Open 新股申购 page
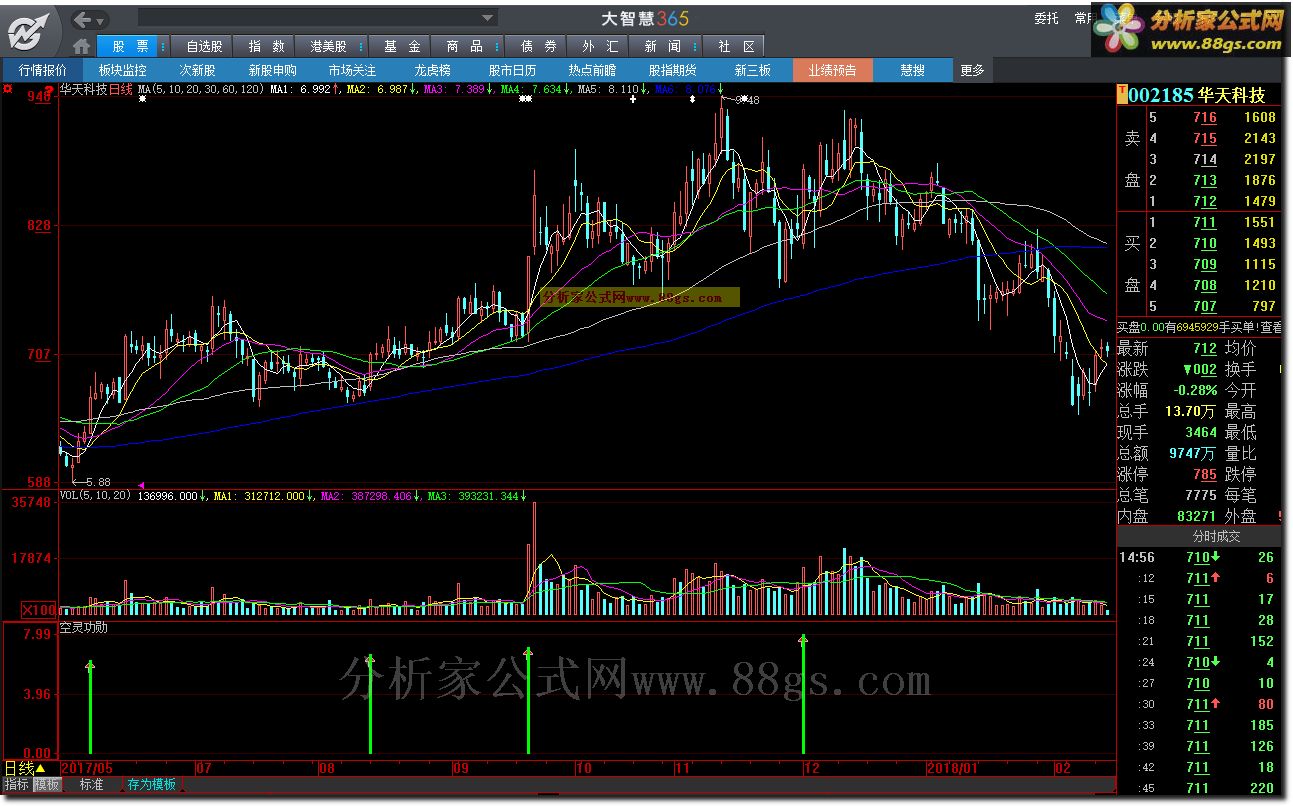The height and width of the screenshot is (806, 1293). (272, 70)
